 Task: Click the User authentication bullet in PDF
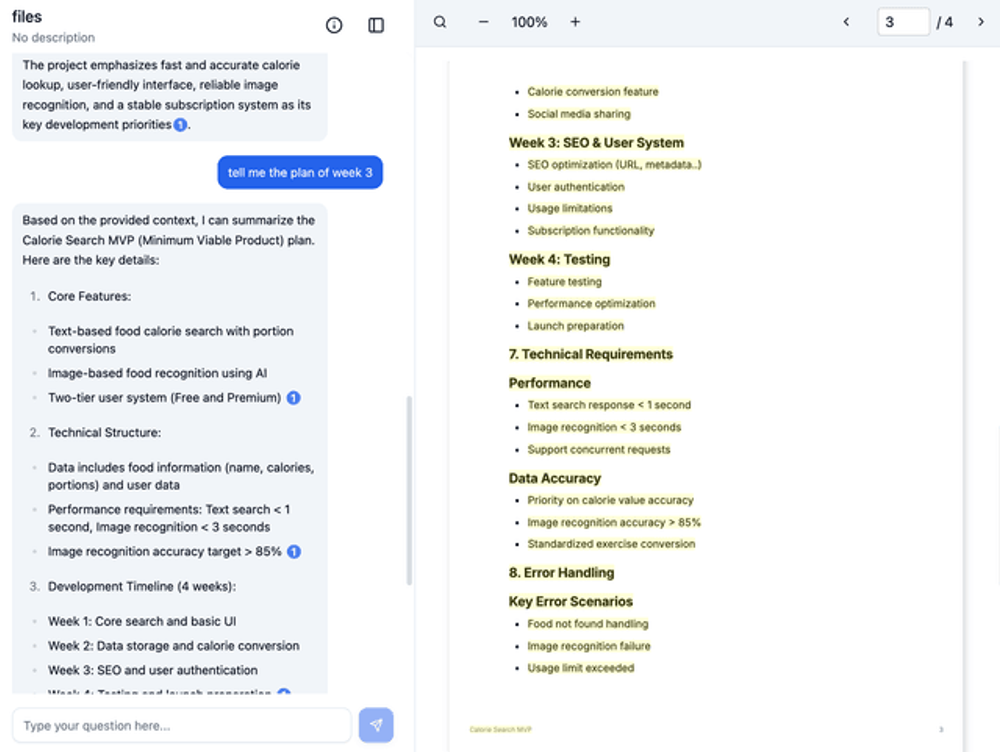click(x=576, y=187)
